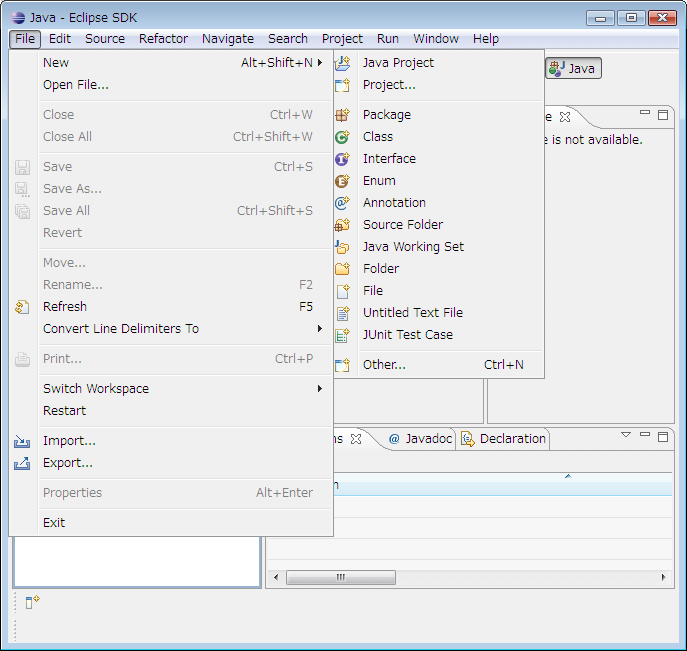Switch to the Declaration tab
The image size is (687, 651).
(x=504, y=439)
